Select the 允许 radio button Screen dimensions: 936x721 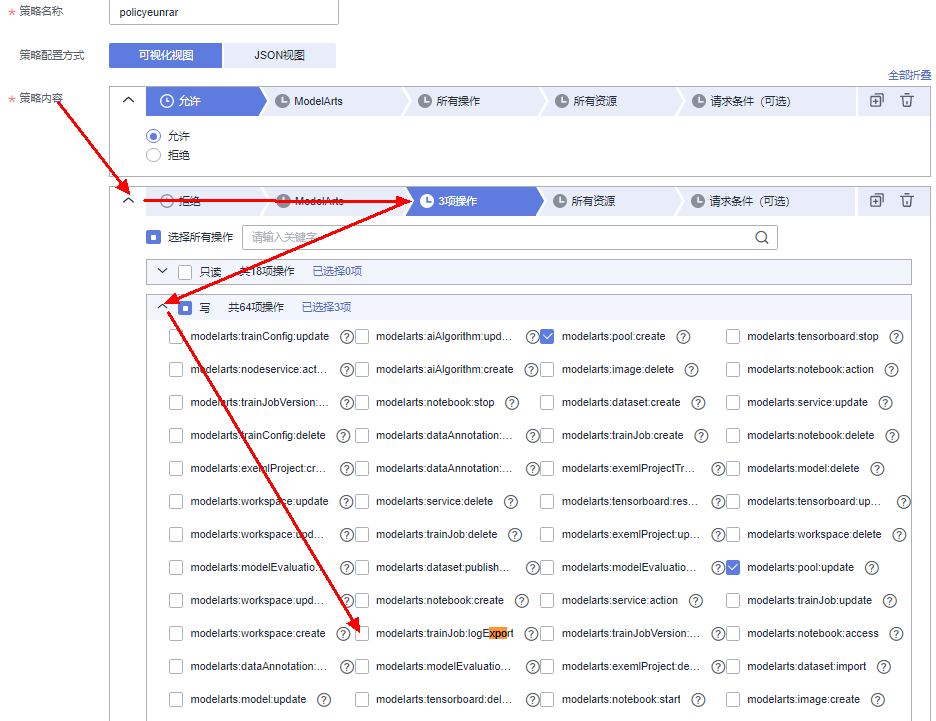(x=153, y=136)
